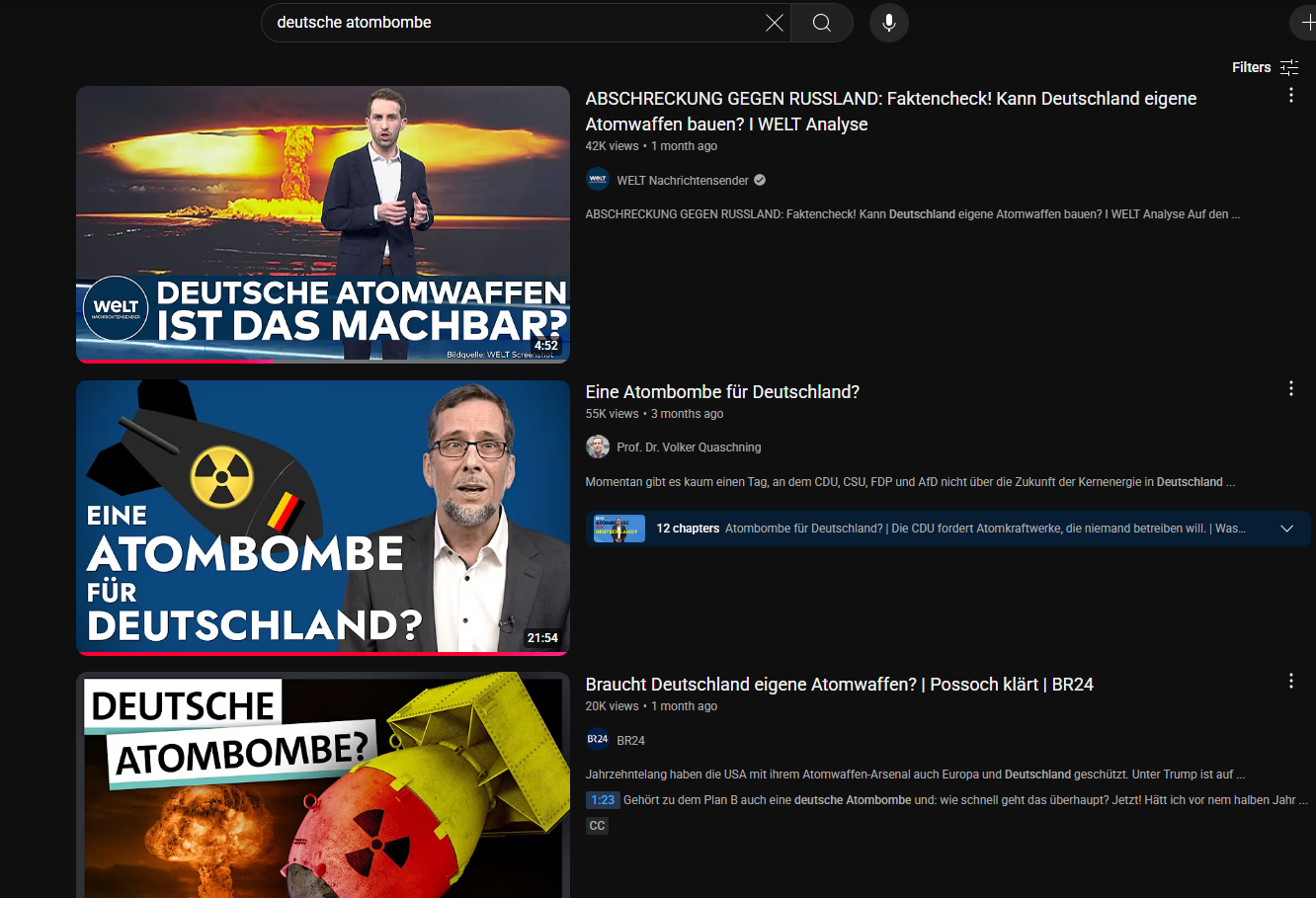Click '20K views • 1 month ago' text
Viewport: 1316px width, 898px height.
click(x=651, y=706)
